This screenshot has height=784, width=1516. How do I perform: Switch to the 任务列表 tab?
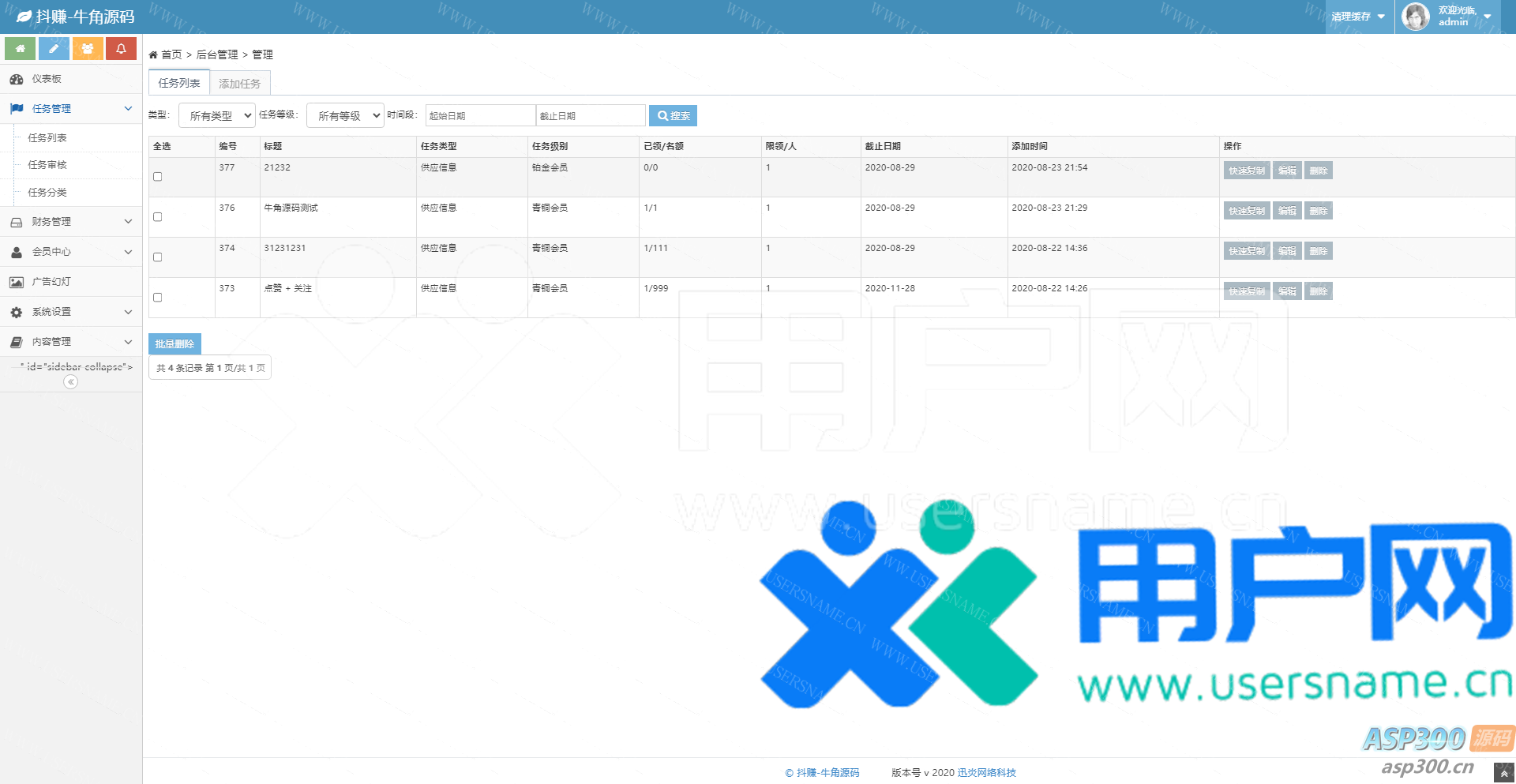point(179,83)
